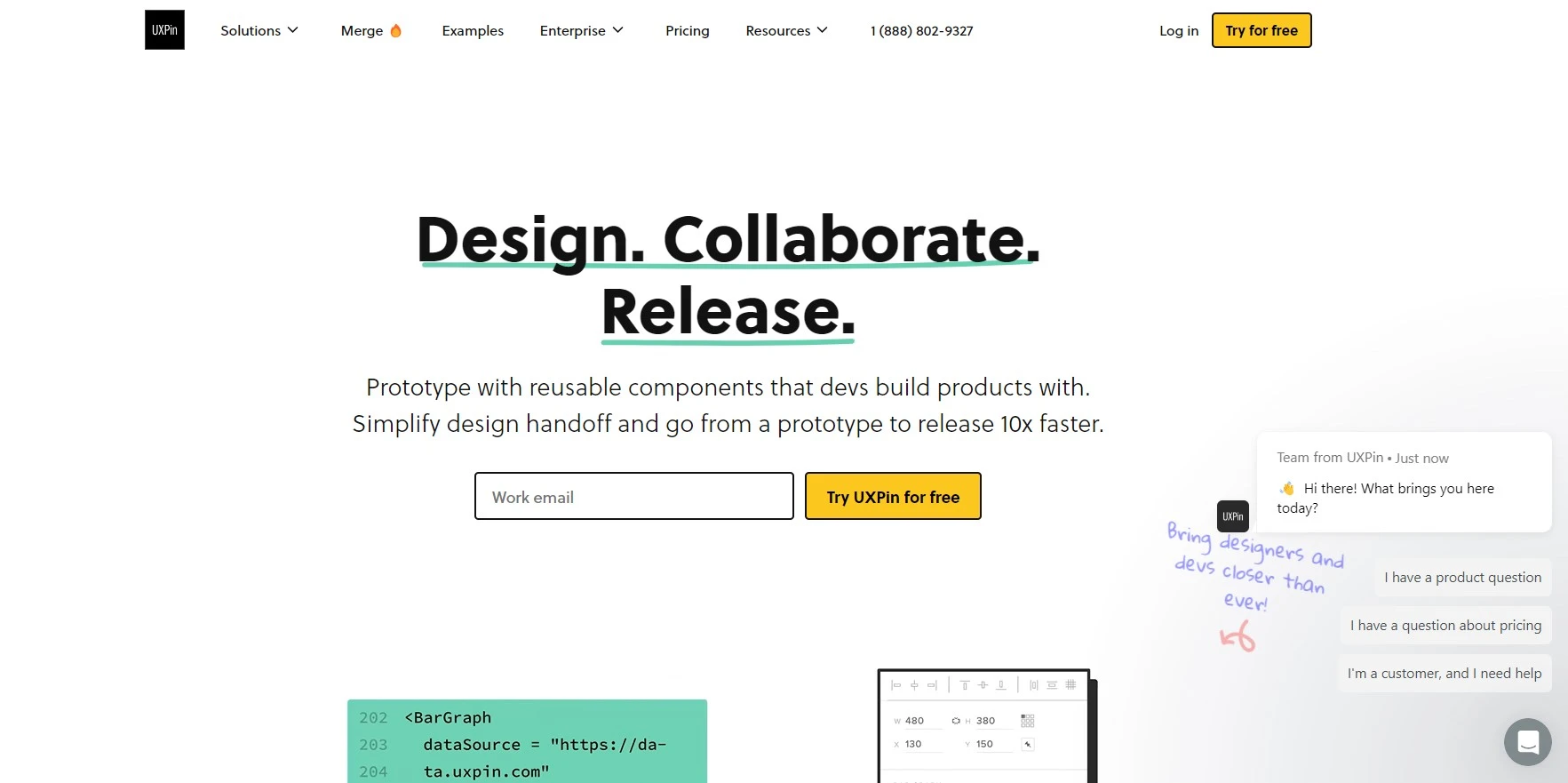The width and height of the screenshot is (1568, 783).
Task: Click the pin icon beside the Y value
Action: 1028,744
